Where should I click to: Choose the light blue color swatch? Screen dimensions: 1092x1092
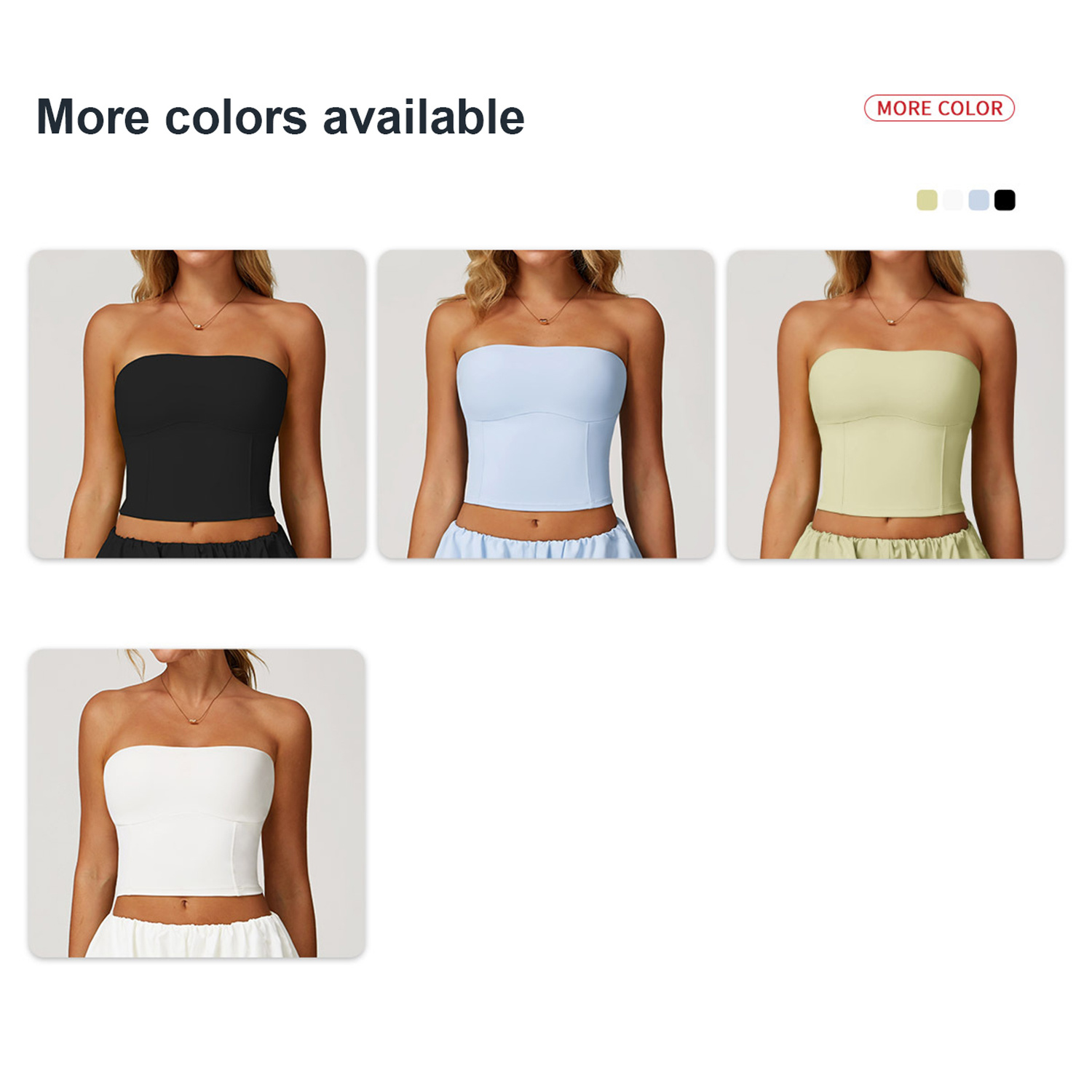(979, 200)
